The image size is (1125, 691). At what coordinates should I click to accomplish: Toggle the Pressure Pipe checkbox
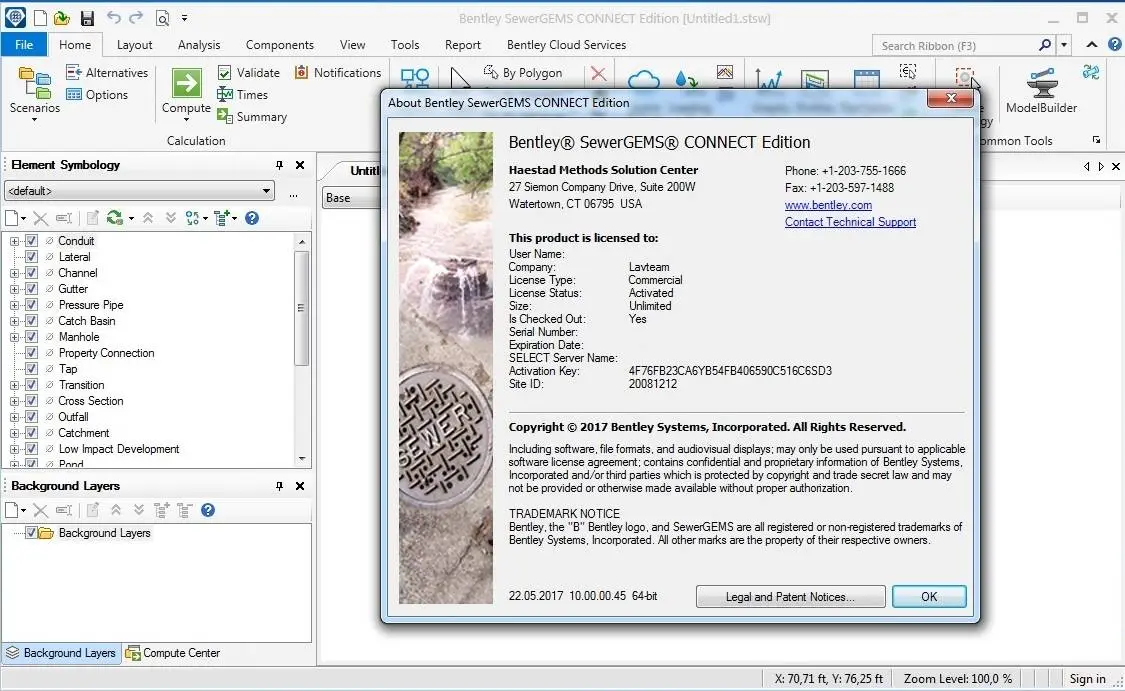point(31,305)
